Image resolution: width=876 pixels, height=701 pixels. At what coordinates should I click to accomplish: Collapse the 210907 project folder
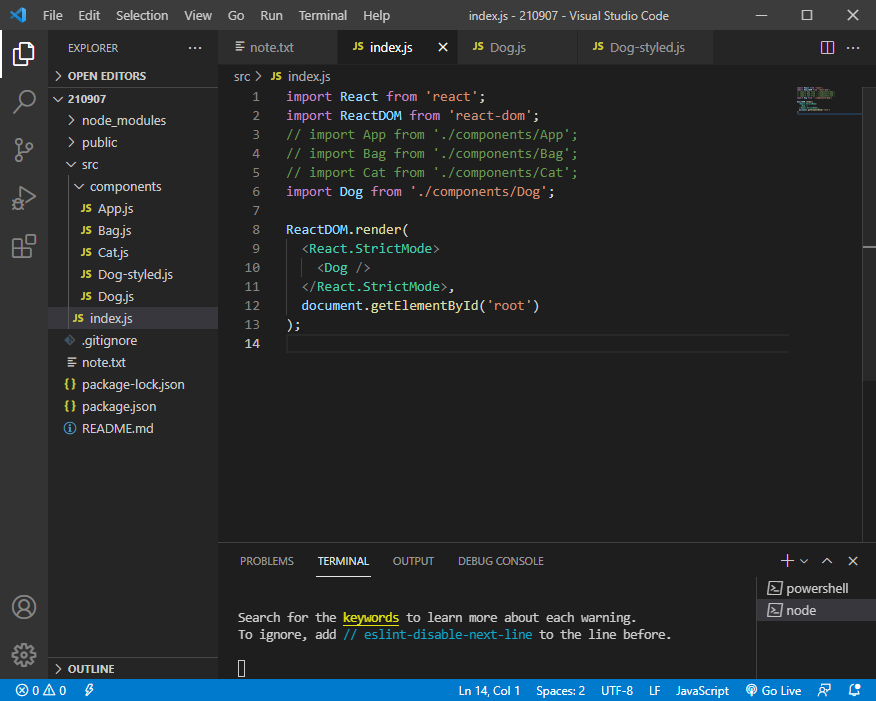pos(133,99)
